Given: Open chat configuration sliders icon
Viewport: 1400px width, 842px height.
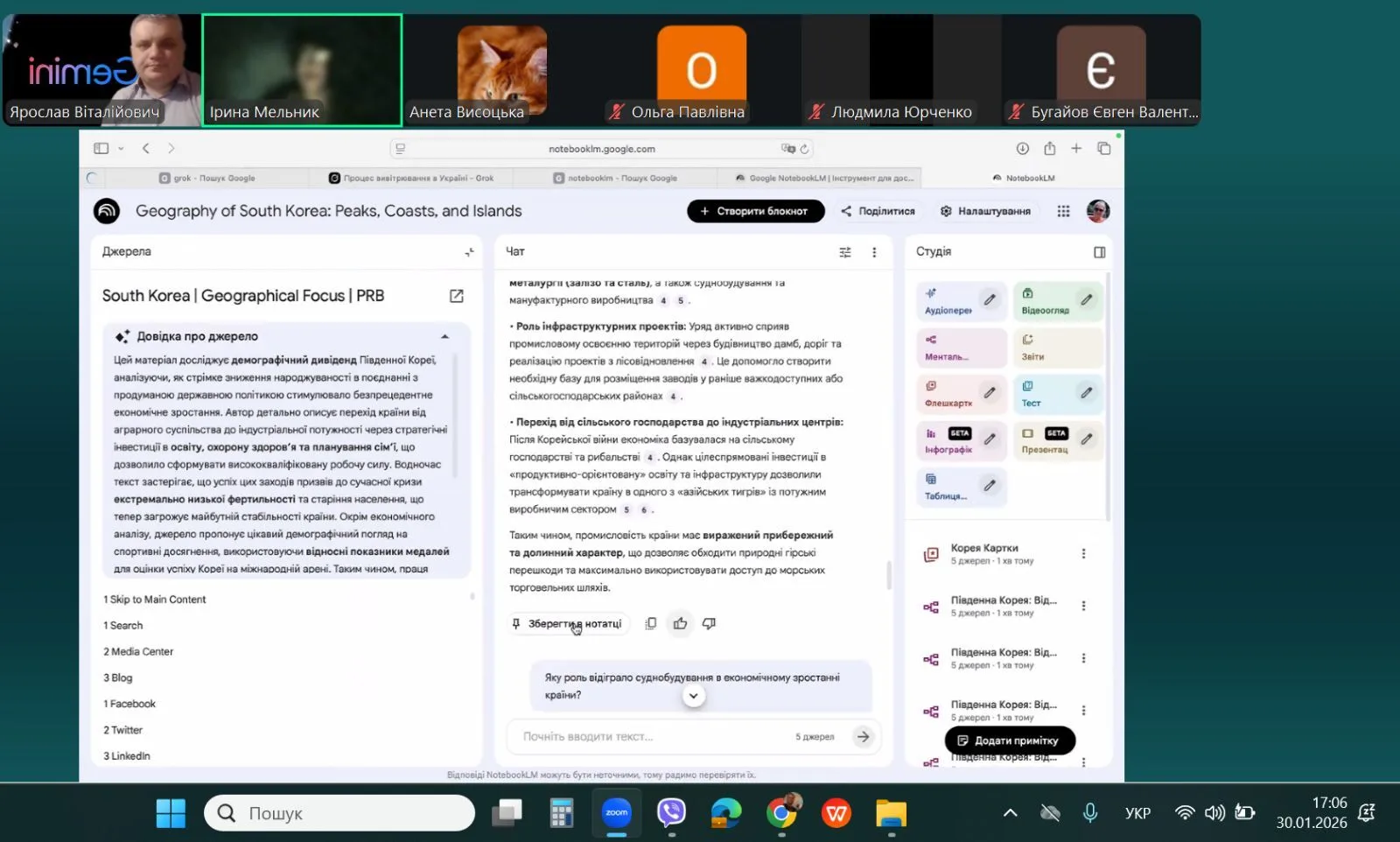Looking at the screenshot, I should [x=845, y=252].
